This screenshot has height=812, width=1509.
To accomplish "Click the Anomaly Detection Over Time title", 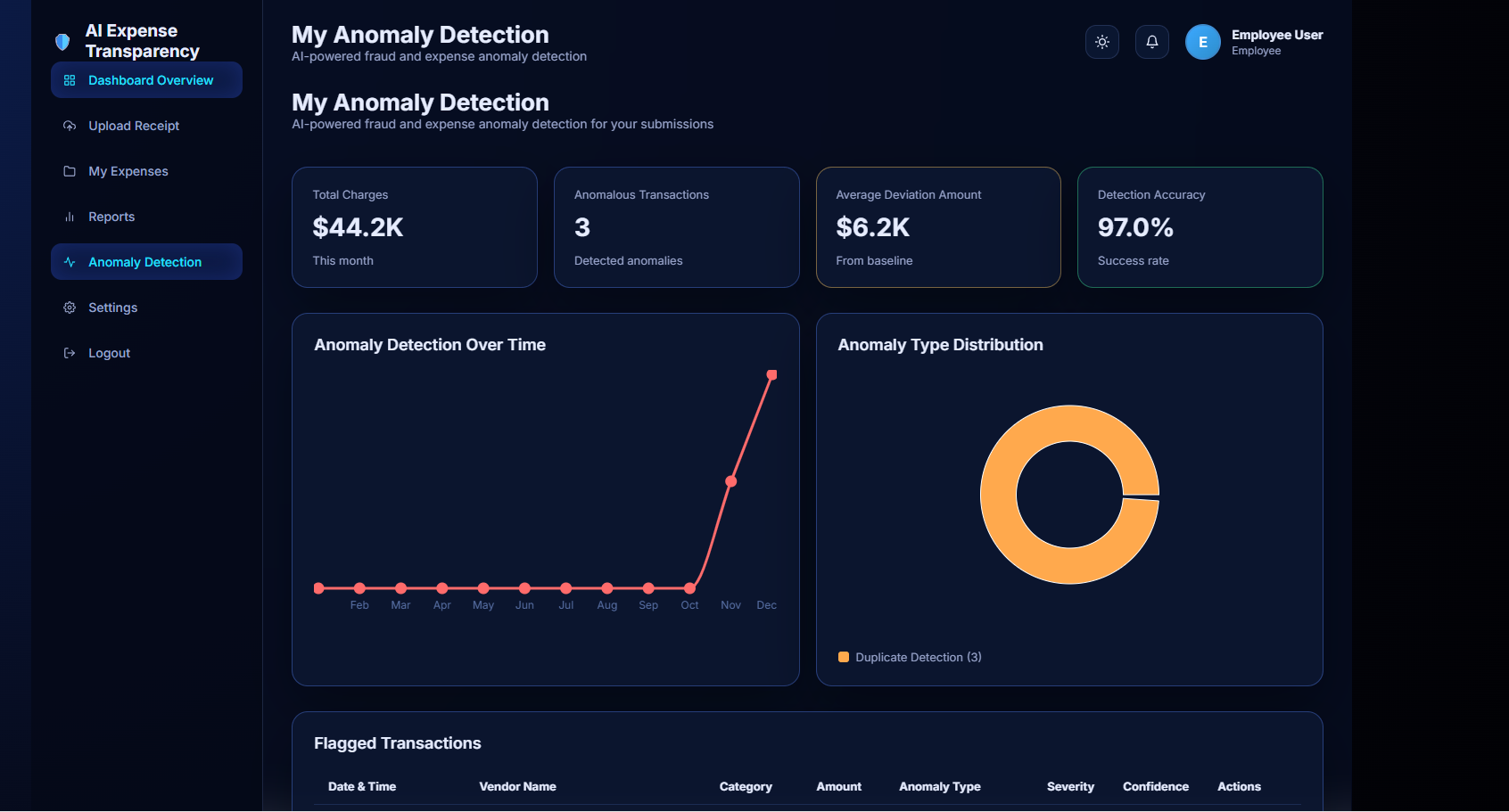I will point(430,345).
